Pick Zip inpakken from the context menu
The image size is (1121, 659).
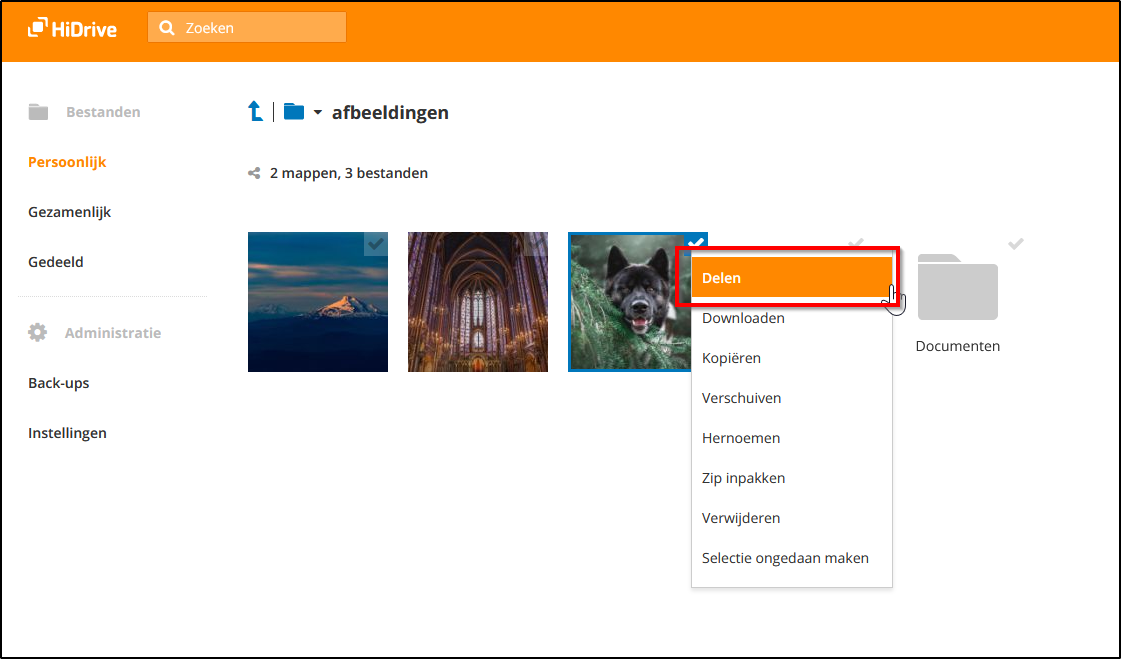click(x=743, y=478)
